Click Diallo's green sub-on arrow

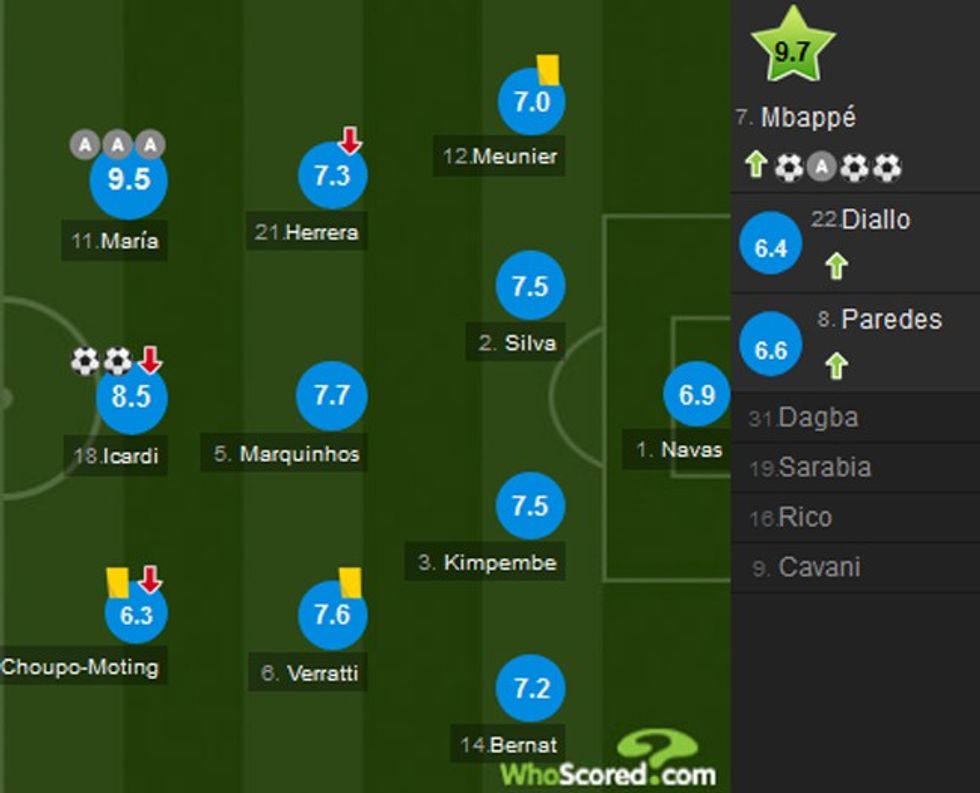pyautogui.click(x=836, y=265)
